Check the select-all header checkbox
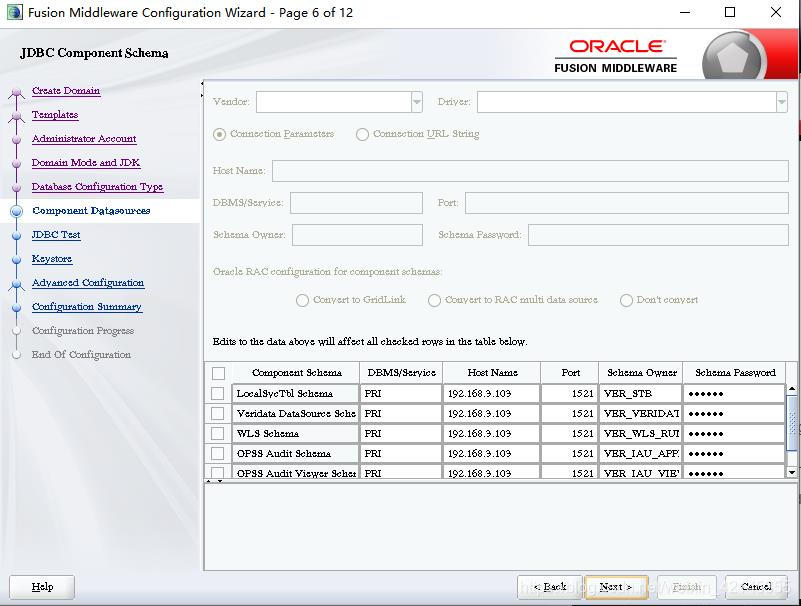Screen dimensions: 801x606 click(x=218, y=373)
